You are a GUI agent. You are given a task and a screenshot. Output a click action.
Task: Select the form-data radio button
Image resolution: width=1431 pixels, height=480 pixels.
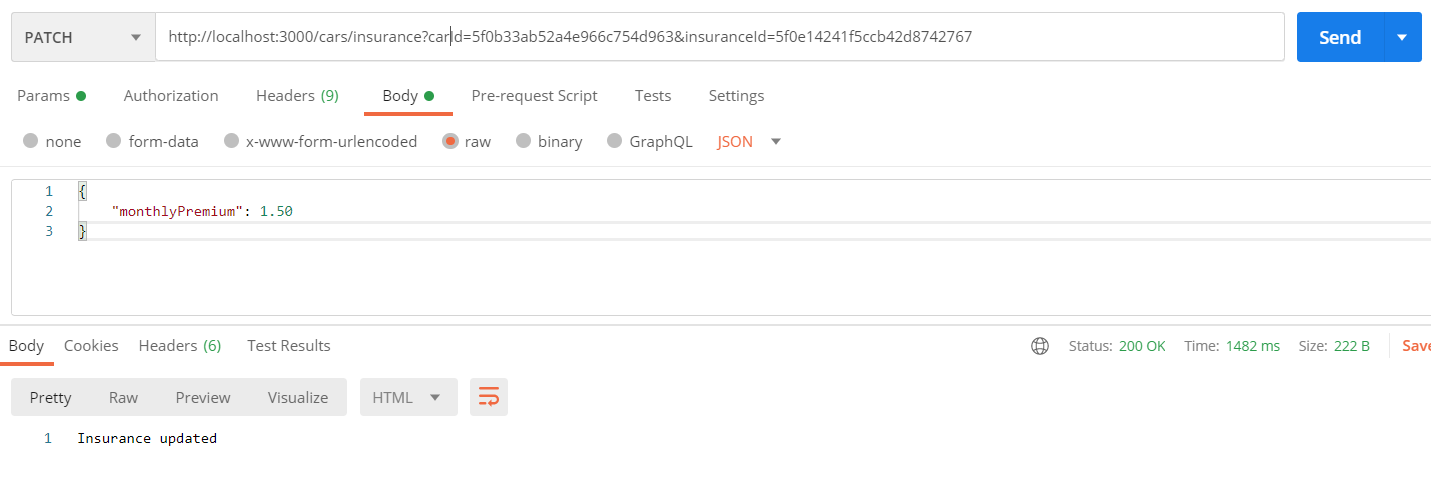coord(113,142)
